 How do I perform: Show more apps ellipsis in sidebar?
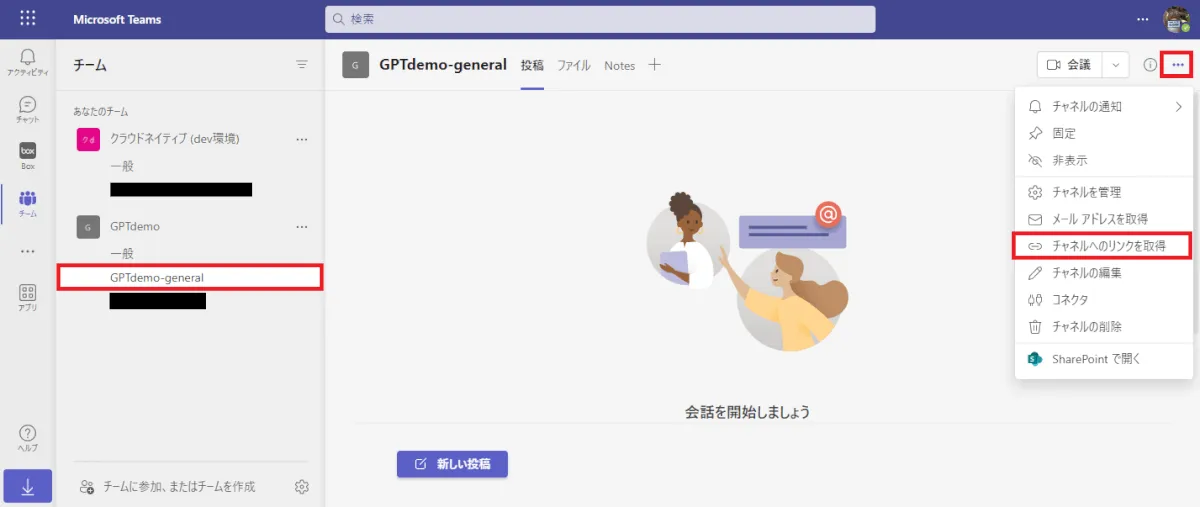click(x=28, y=251)
